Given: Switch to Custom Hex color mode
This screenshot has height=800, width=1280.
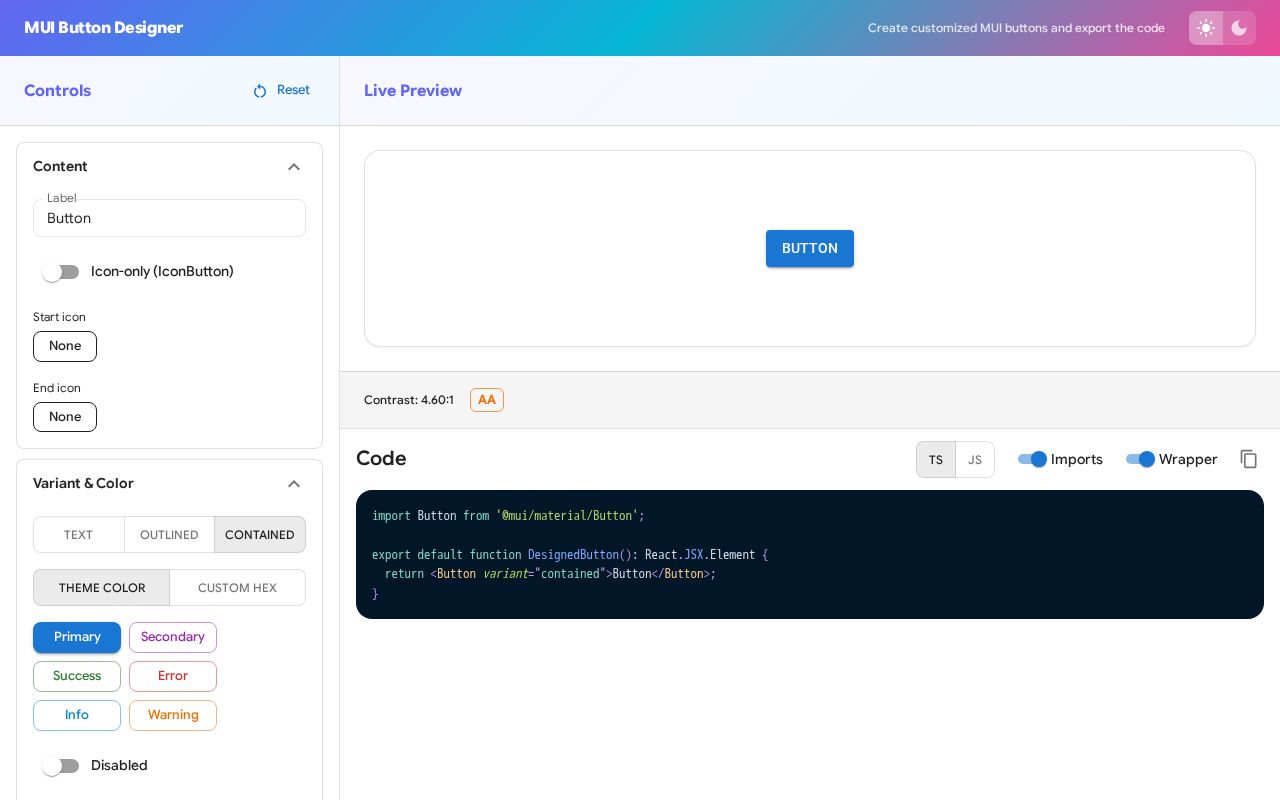Looking at the screenshot, I should tap(237, 588).
